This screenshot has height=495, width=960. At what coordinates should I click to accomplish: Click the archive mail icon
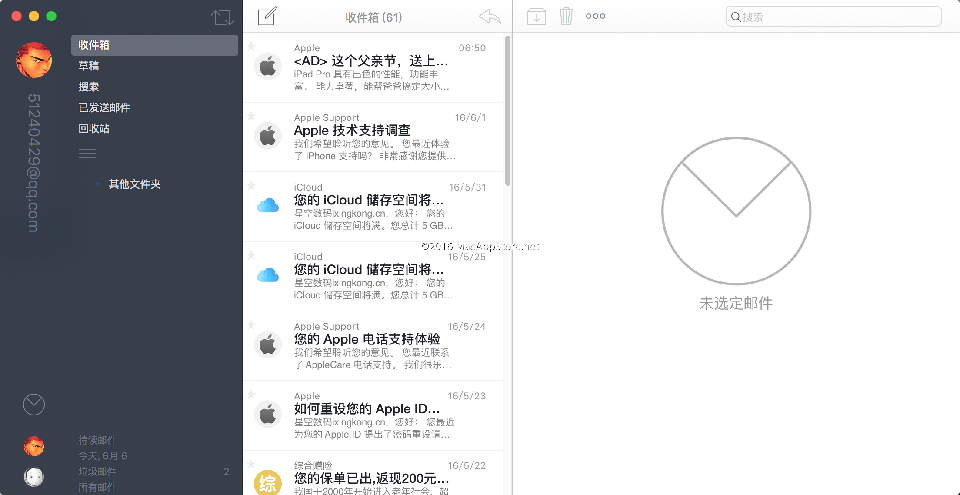coord(537,16)
